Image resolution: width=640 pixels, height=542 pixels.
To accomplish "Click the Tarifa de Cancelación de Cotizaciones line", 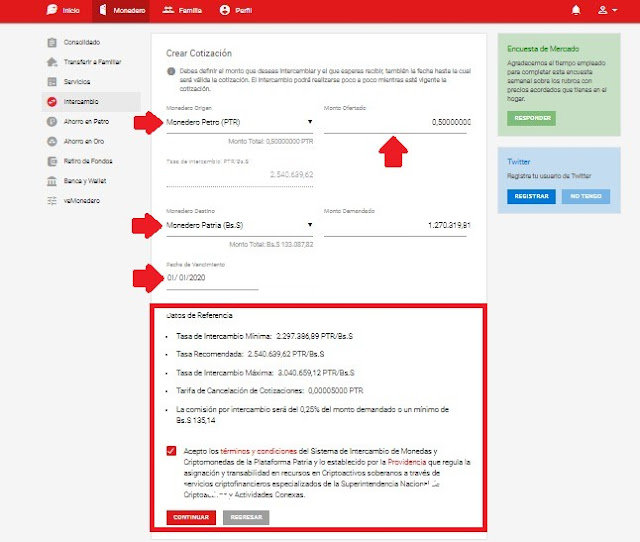I will point(269,391).
